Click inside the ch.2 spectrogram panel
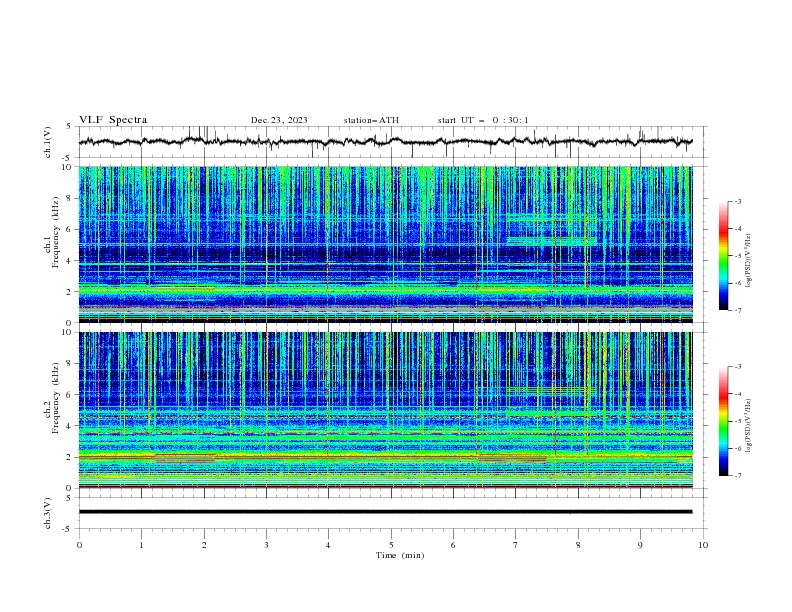This screenshot has height=612, width=792. click(x=385, y=410)
